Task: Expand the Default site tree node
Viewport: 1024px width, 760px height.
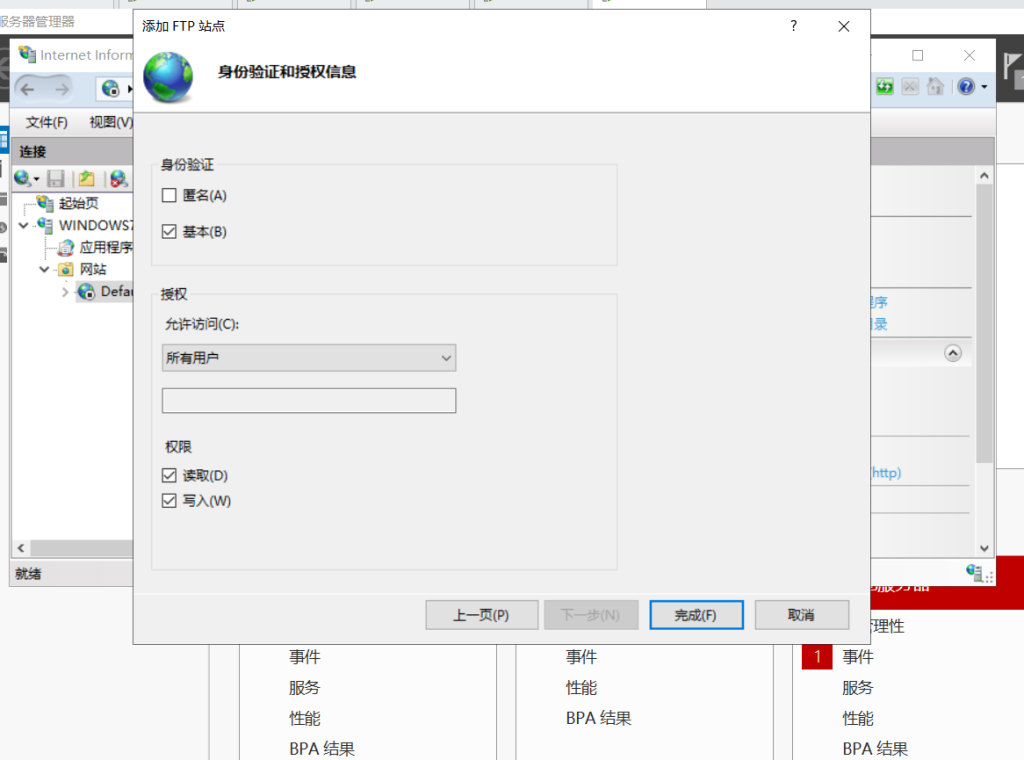Action: [65, 292]
